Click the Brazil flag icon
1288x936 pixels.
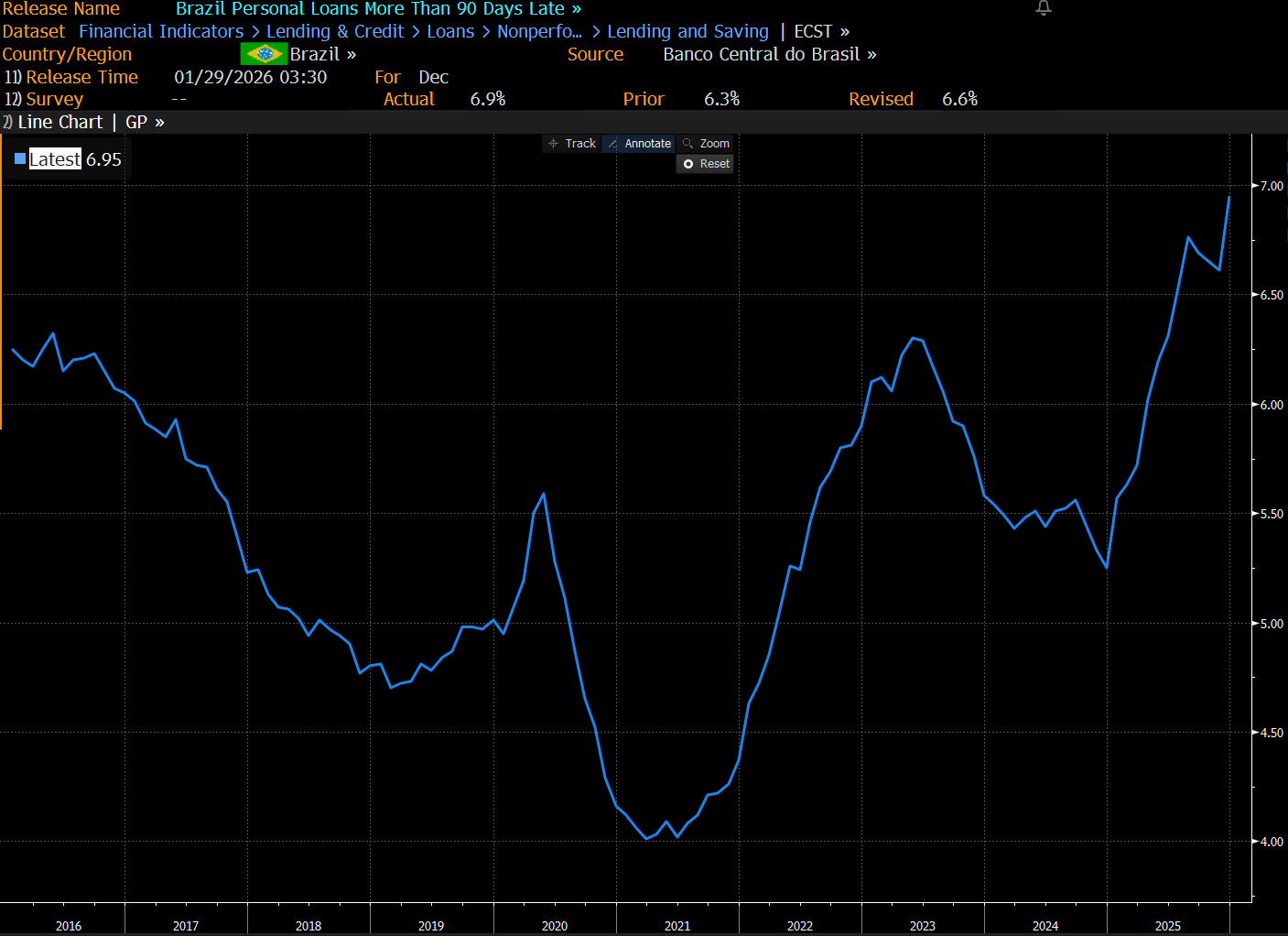tap(264, 54)
